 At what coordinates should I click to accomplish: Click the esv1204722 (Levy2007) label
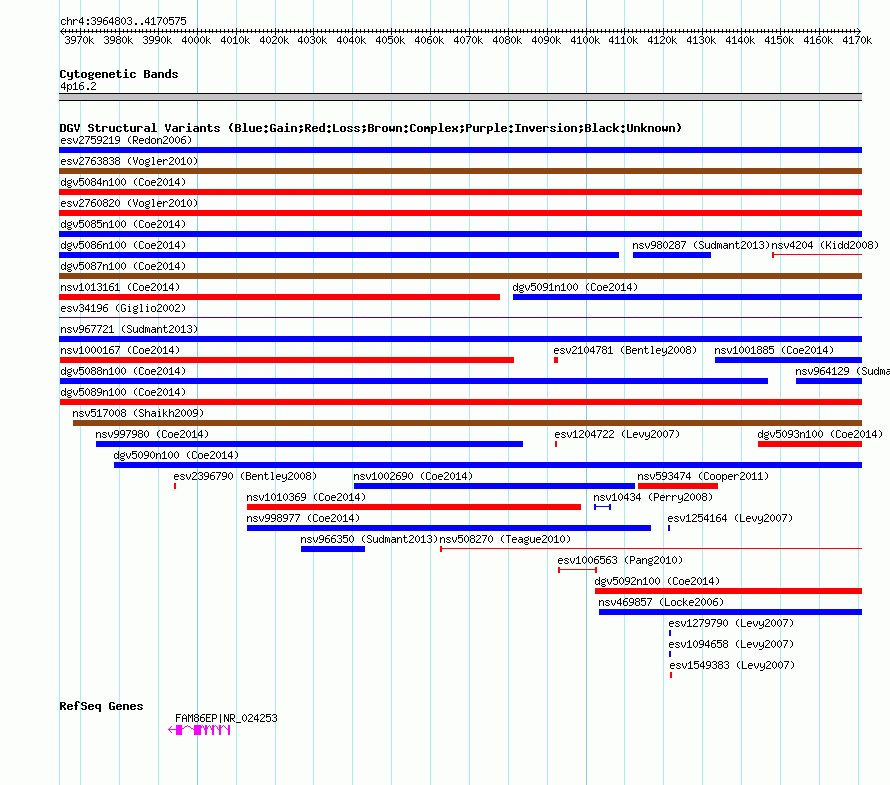(x=617, y=434)
